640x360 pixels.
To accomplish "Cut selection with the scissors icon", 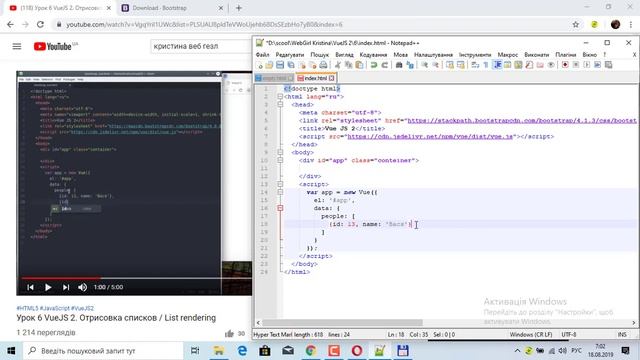I will click(338, 65).
